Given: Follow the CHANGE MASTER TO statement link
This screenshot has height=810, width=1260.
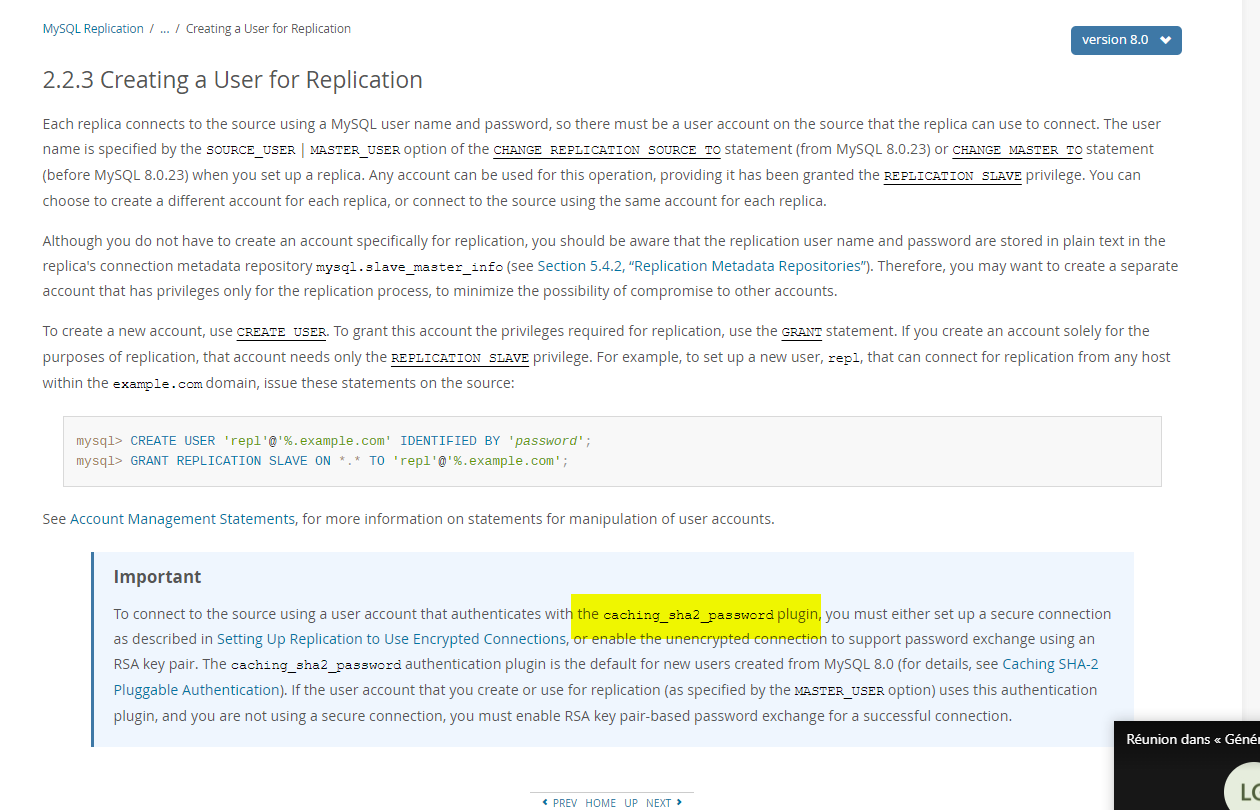Looking at the screenshot, I should 1017,150.
